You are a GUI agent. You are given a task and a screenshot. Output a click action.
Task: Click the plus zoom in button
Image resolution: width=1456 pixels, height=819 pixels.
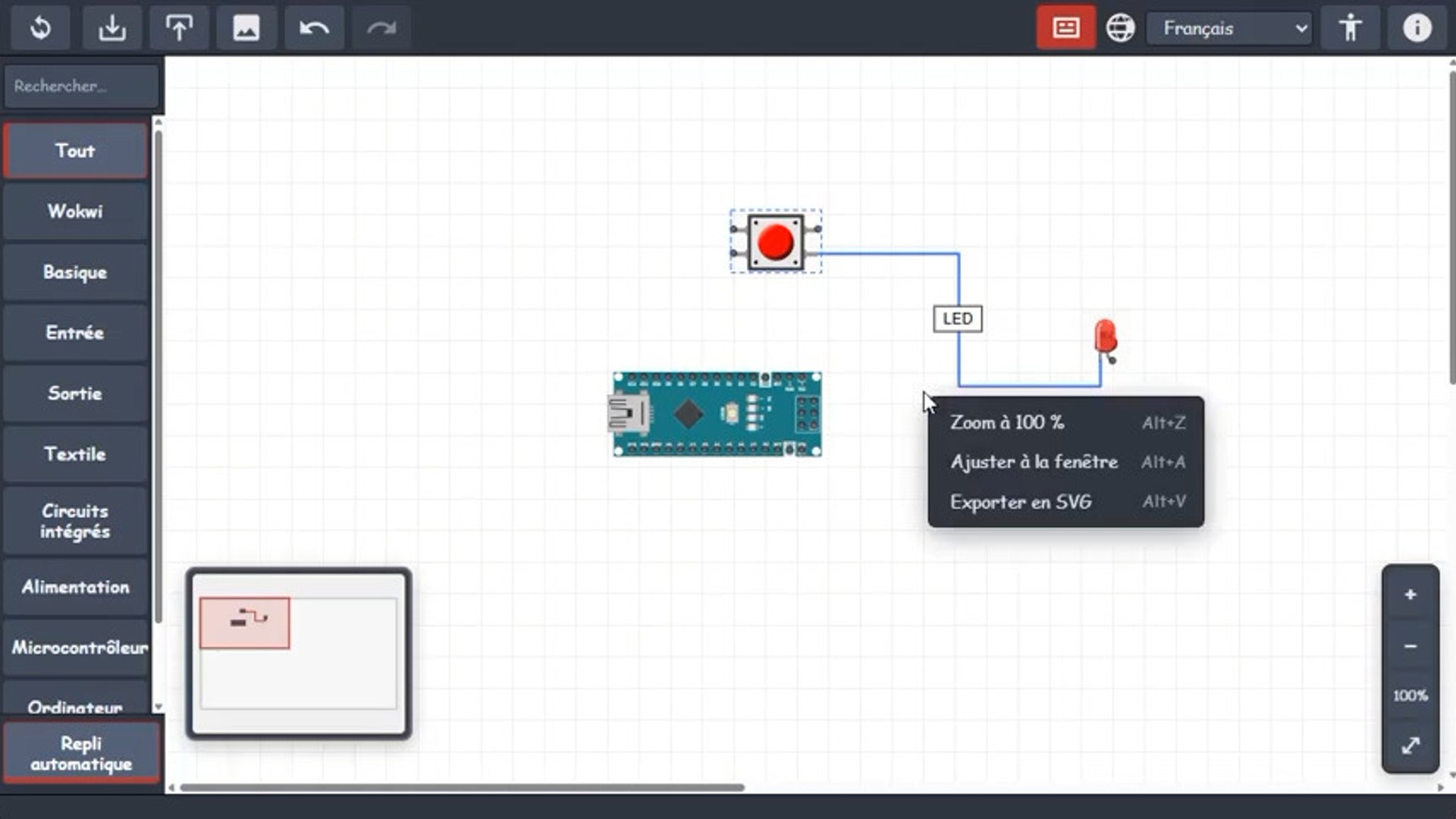1410,595
